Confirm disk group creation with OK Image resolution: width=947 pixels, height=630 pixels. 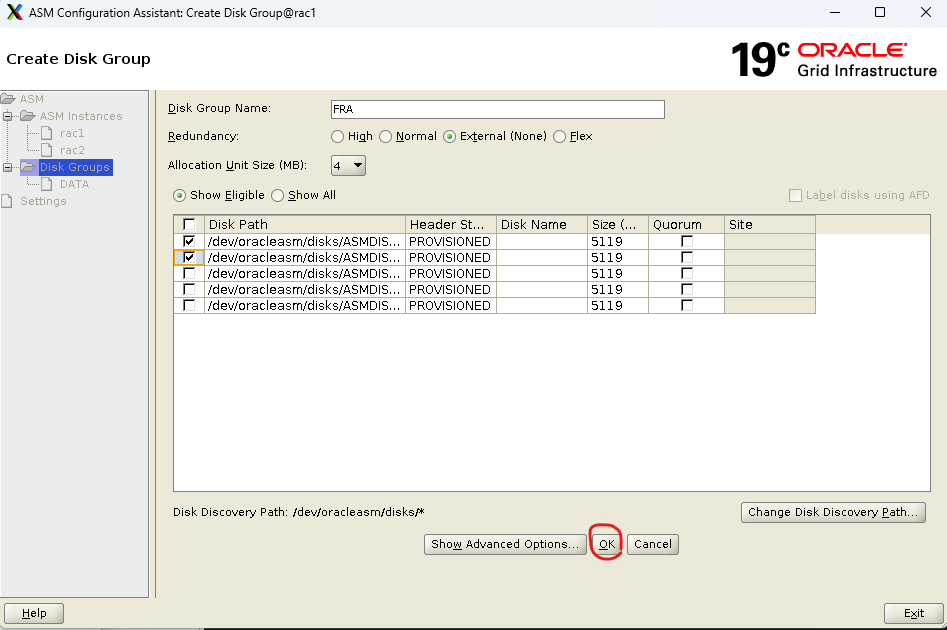[606, 544]
